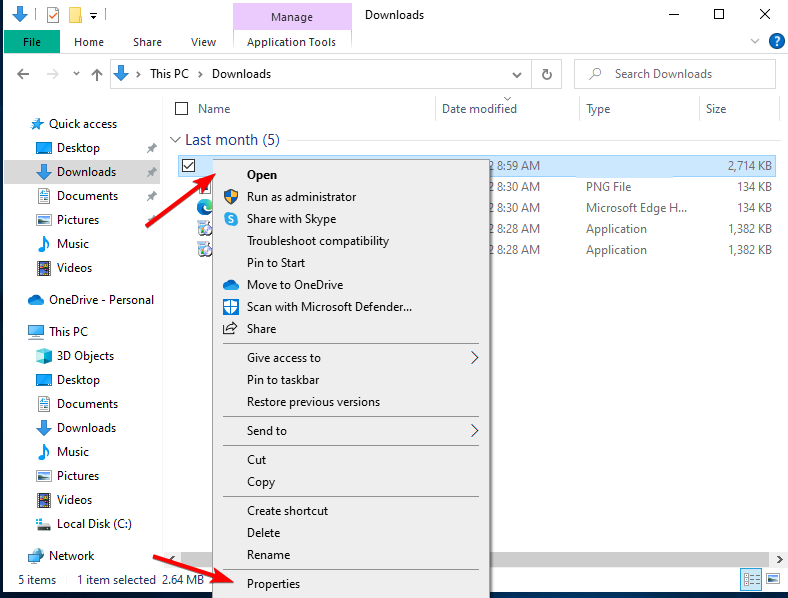Open Desktop under Quick access
Screen dimensions: 788x598
coord(78,148)
